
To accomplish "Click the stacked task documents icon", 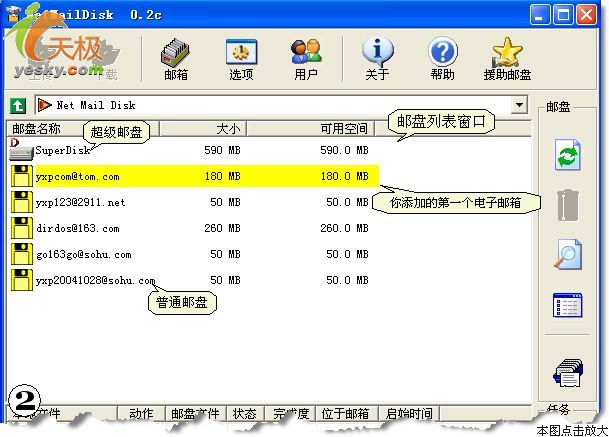I will (x=567, y=373).
